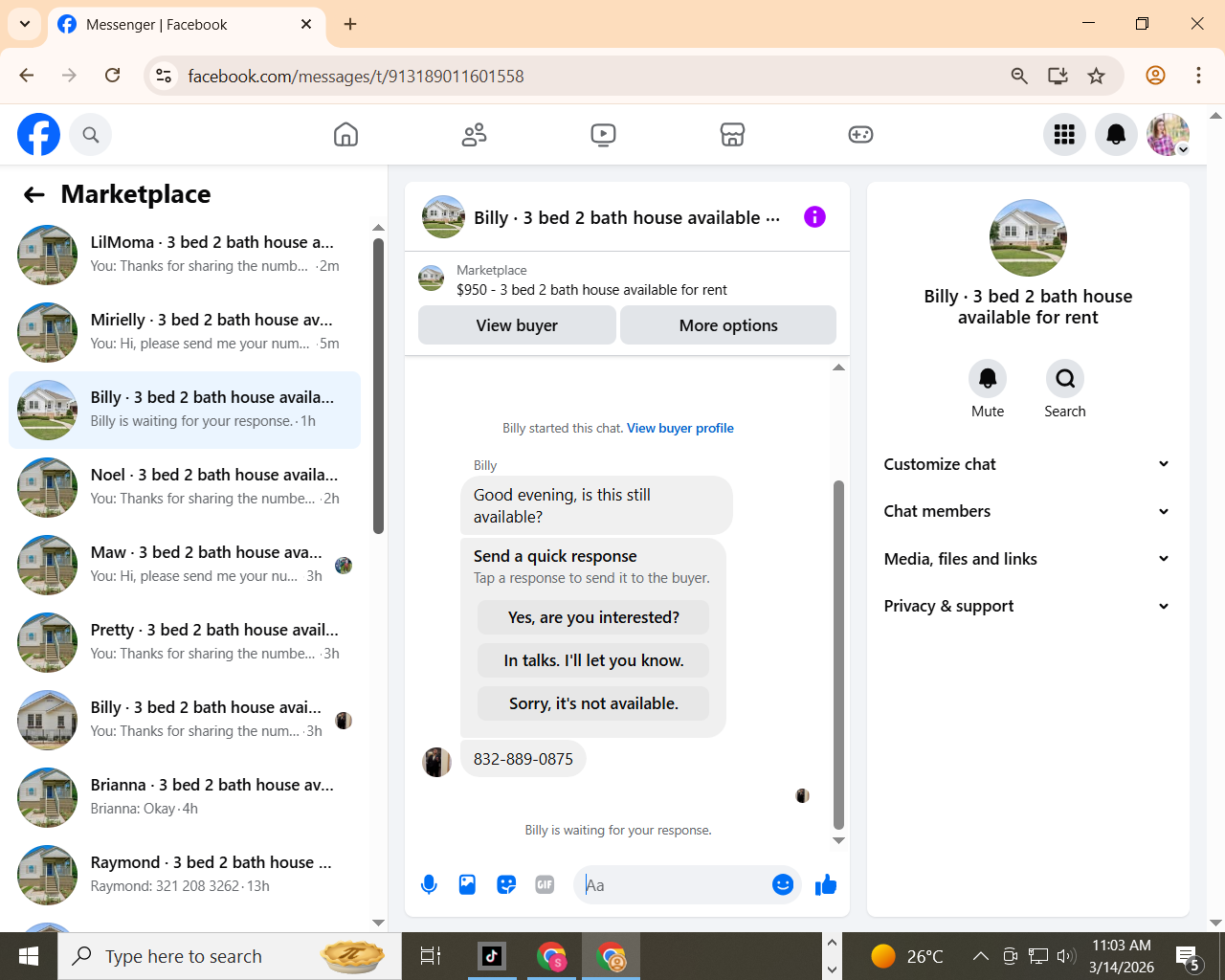Open the Raymond conversation
Viewport: 1225px width, 980px height.
[x=185, y=875]
